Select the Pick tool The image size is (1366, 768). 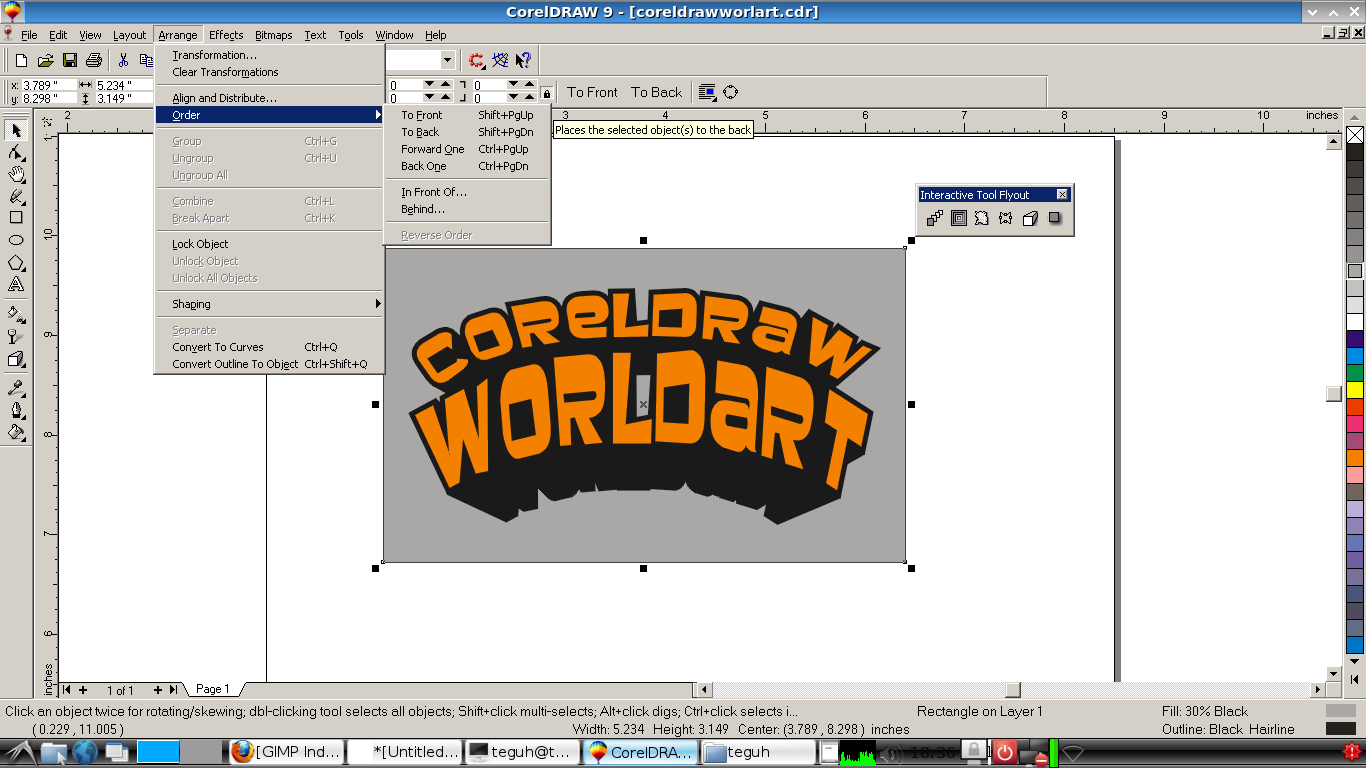coord(15,130)
